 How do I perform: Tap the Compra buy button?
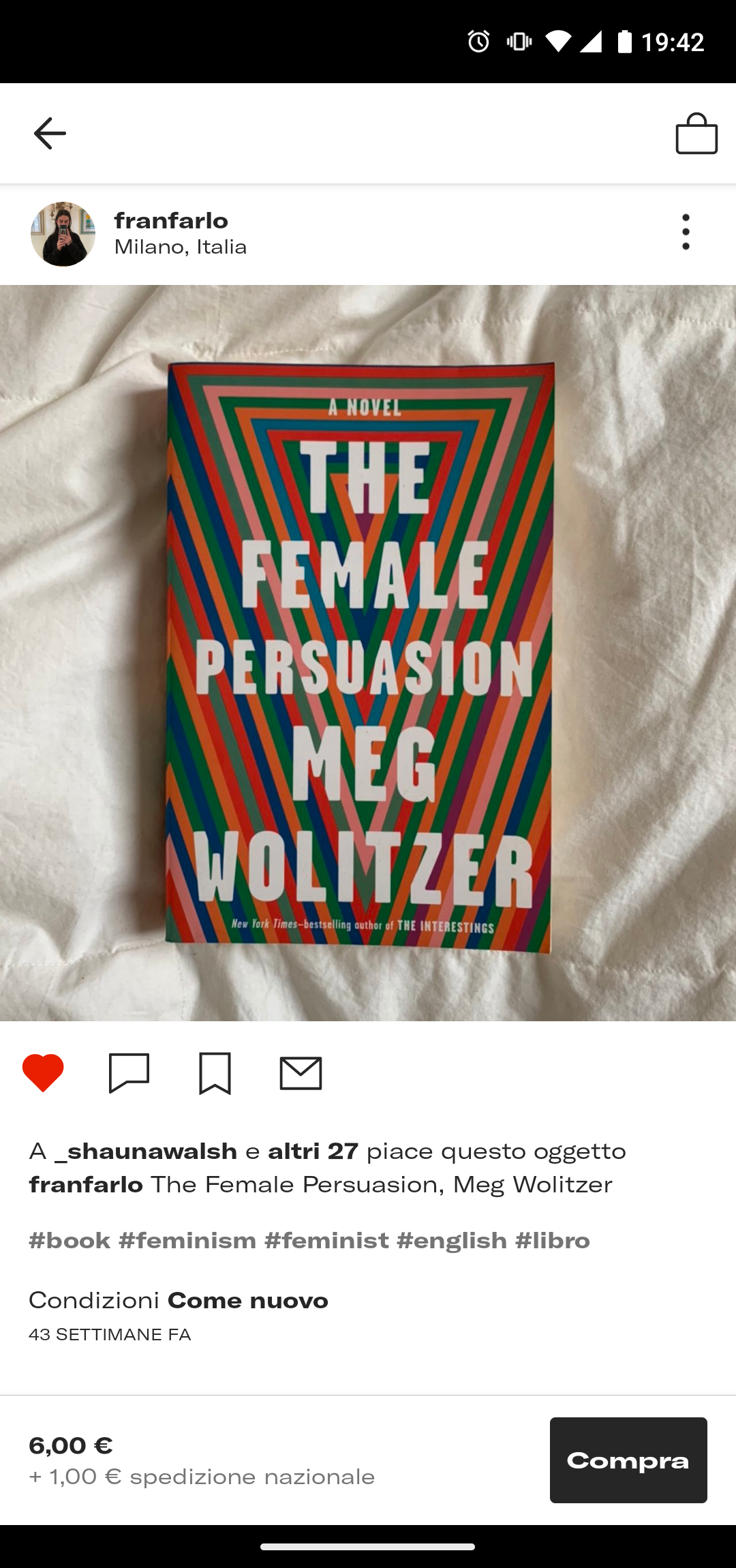[x=628, y=1460]
